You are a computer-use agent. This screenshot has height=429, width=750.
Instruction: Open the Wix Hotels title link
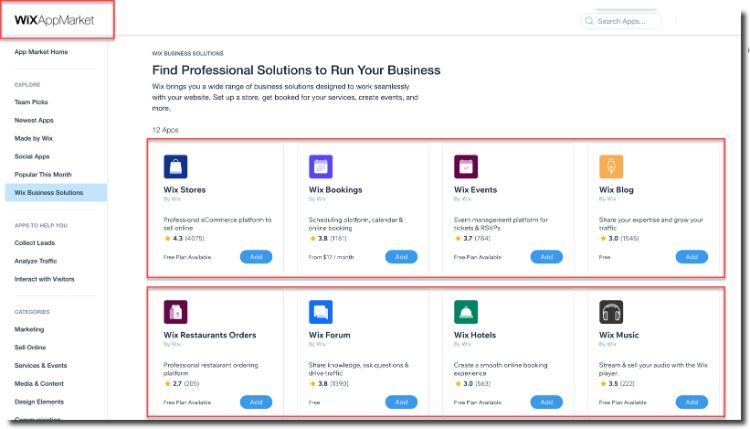475,335
